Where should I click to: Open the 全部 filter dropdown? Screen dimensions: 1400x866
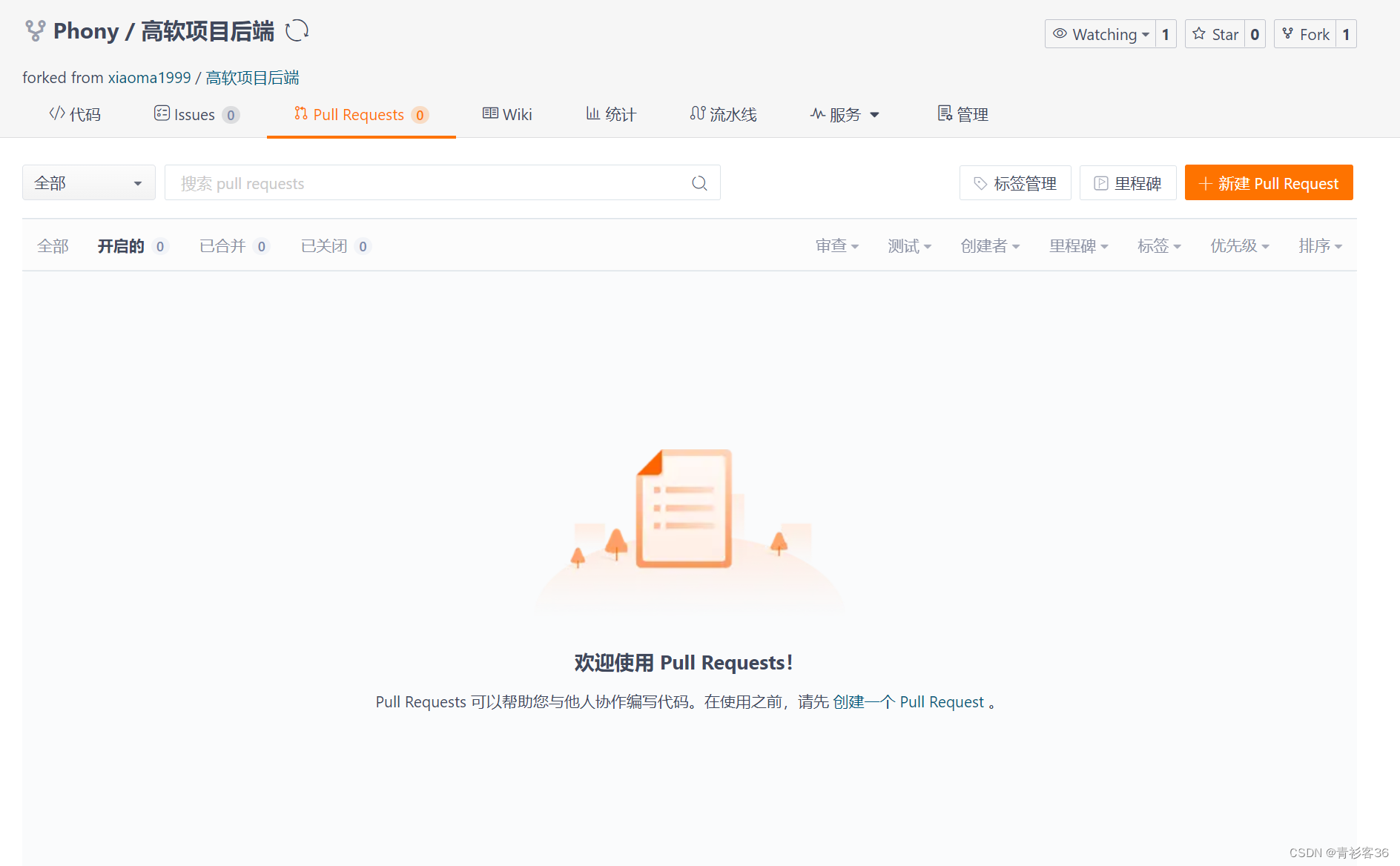click(x=88, y=182)
